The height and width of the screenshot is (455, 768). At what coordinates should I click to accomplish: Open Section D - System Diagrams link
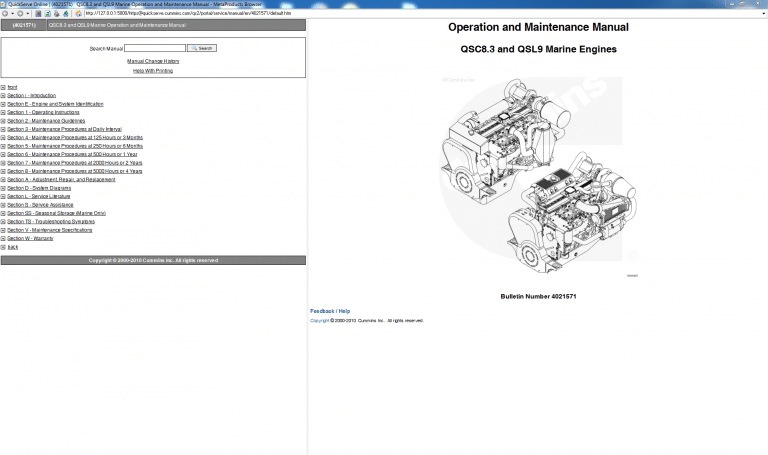tap(39, 188)
